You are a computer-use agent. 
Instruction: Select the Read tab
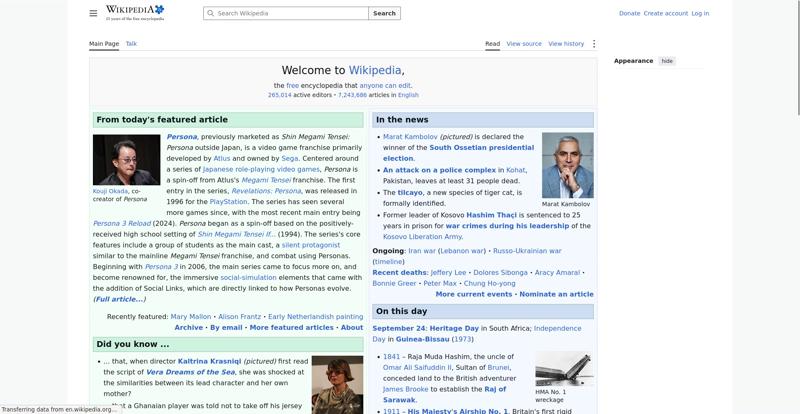[x=492, y=44]
